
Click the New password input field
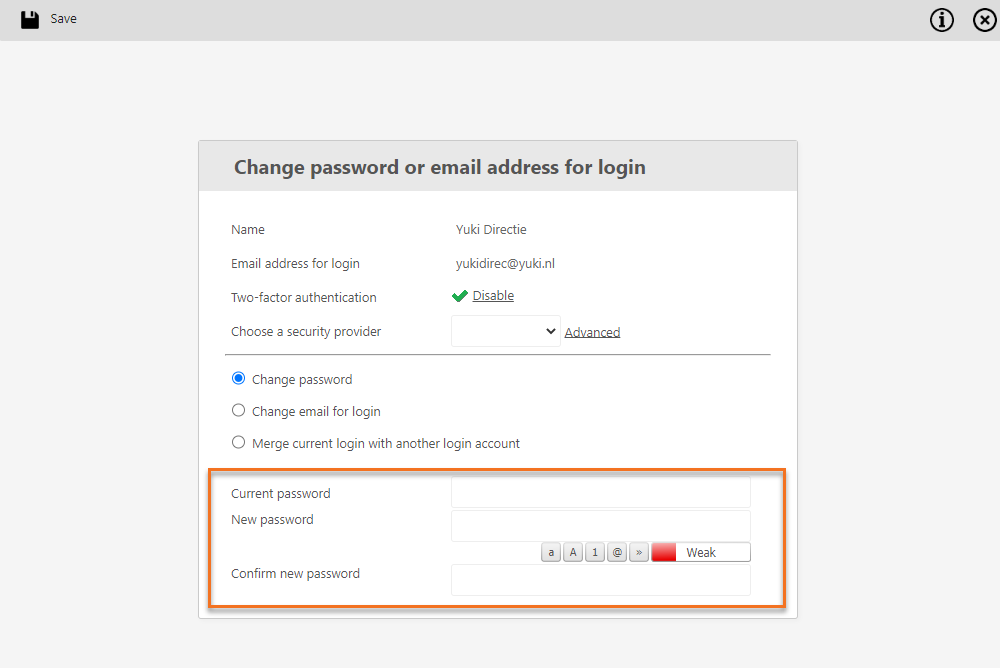click(x=600, y=526)
